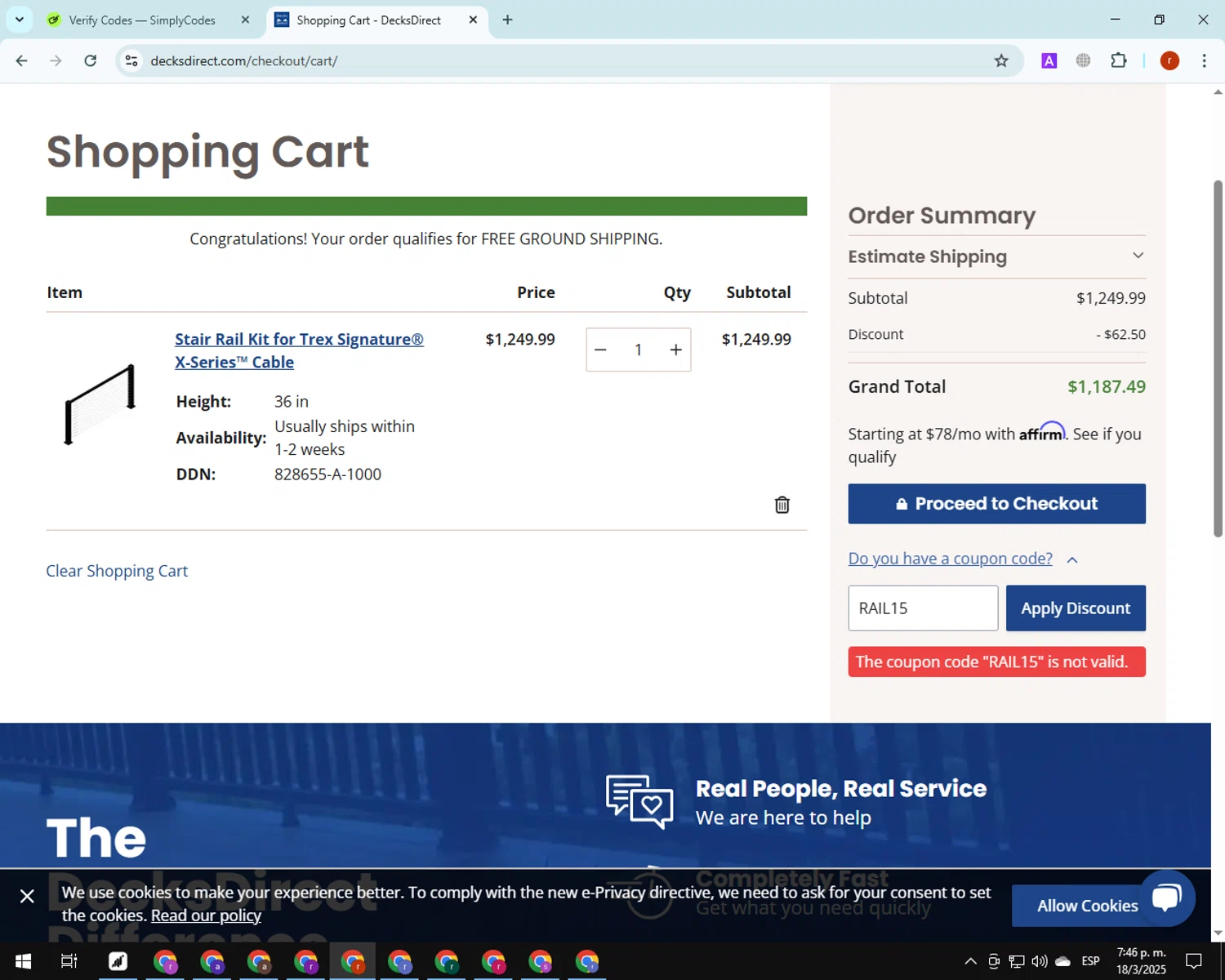This screenshot has width=1225, height=980.
Task: Open a new browser tab
Action: pyautogui.click(x=508, y=20)
